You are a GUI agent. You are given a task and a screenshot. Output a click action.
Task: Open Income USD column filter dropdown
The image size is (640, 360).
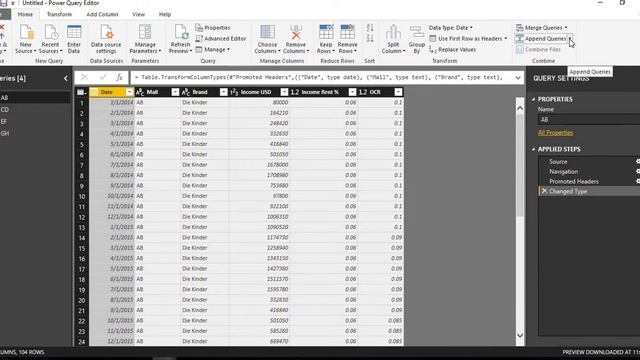click(284, 92)
